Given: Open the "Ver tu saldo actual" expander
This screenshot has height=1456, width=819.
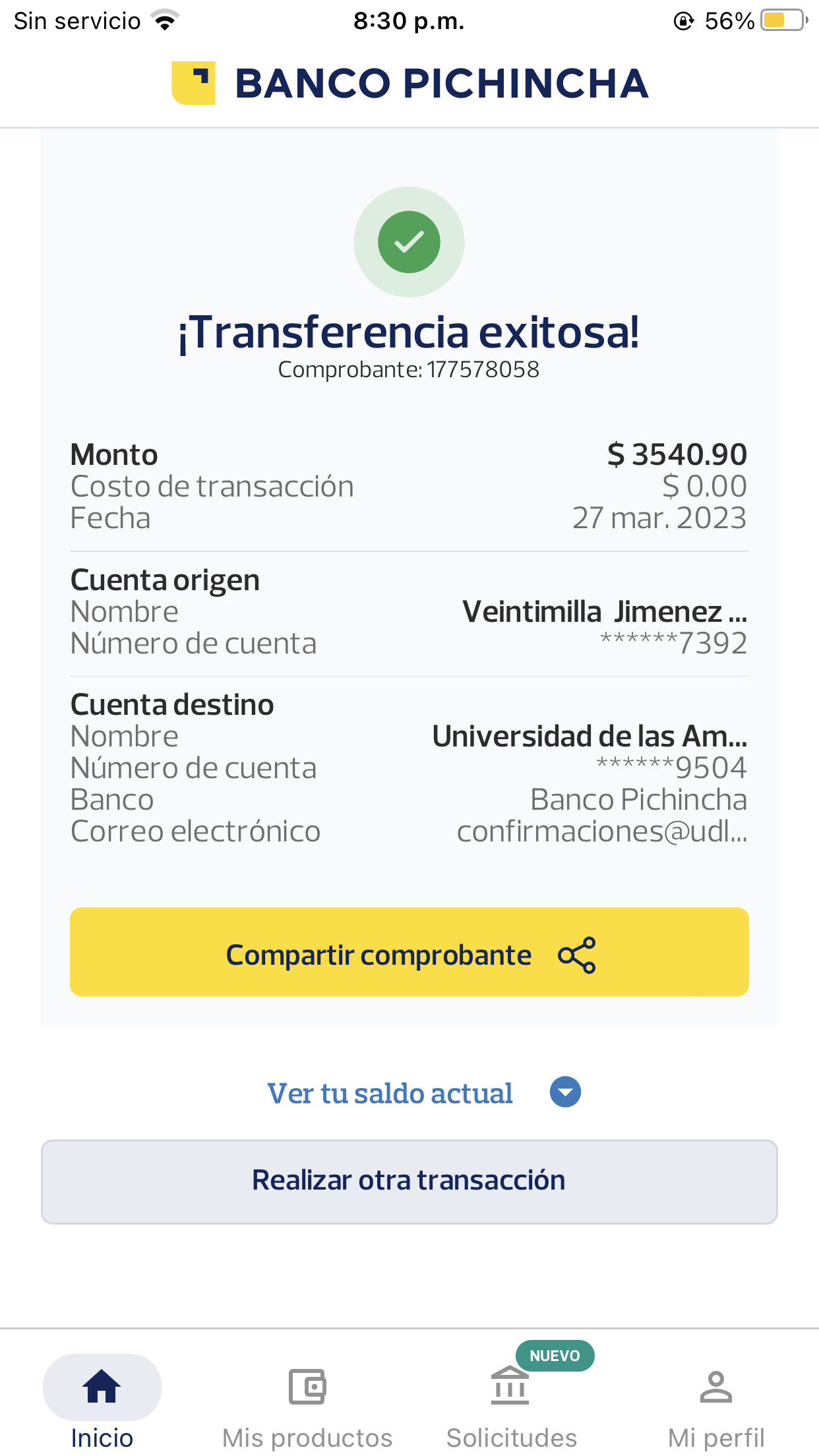Looking at the screenshot, I should (390, 1093).
